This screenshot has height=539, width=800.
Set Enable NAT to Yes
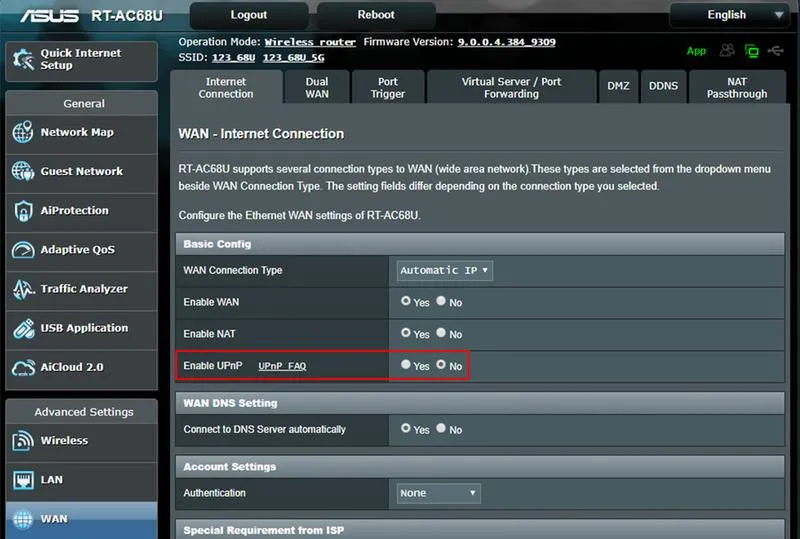click(x=406, y=333)
